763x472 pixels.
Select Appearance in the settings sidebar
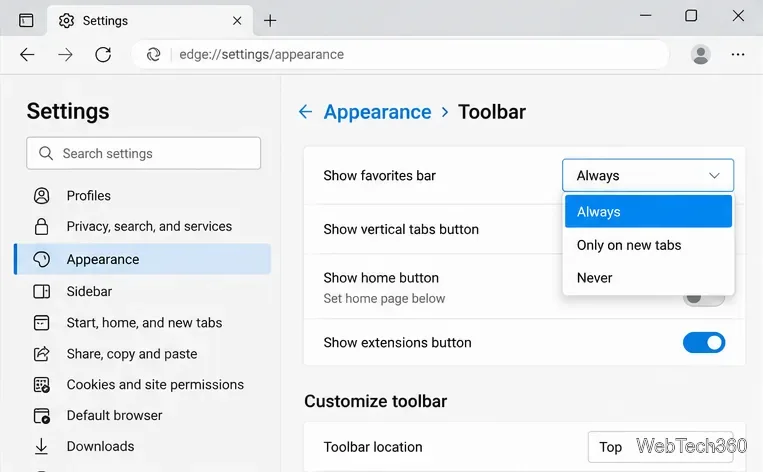143,259
